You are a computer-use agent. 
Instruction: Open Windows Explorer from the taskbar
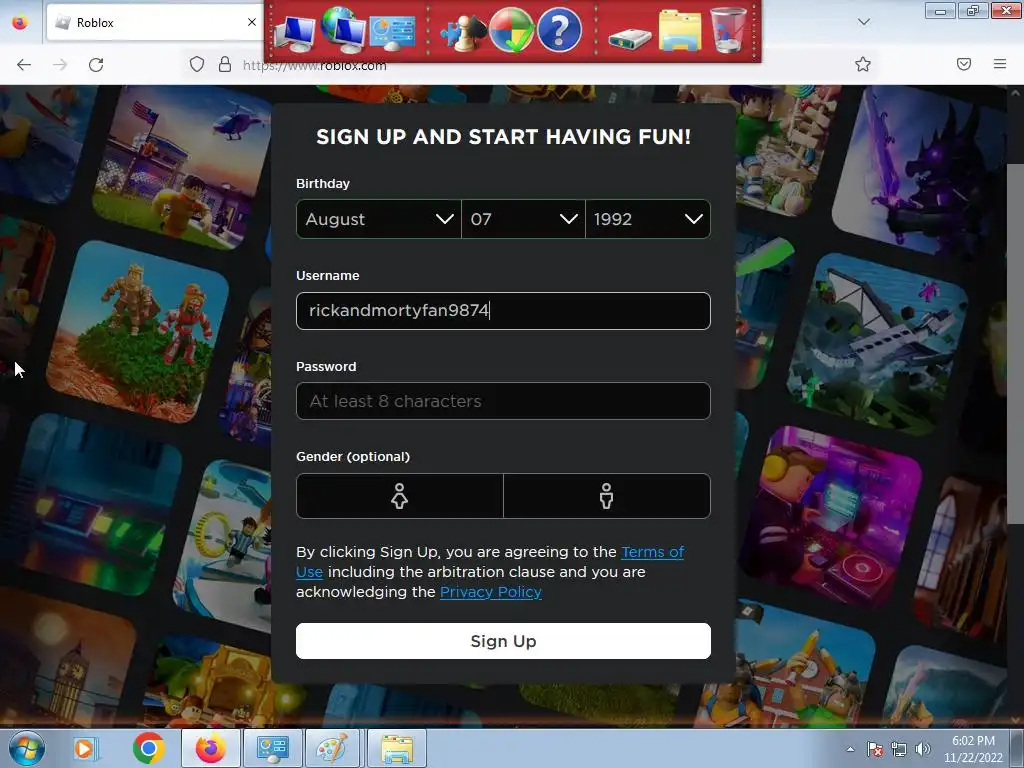point(397,748)
